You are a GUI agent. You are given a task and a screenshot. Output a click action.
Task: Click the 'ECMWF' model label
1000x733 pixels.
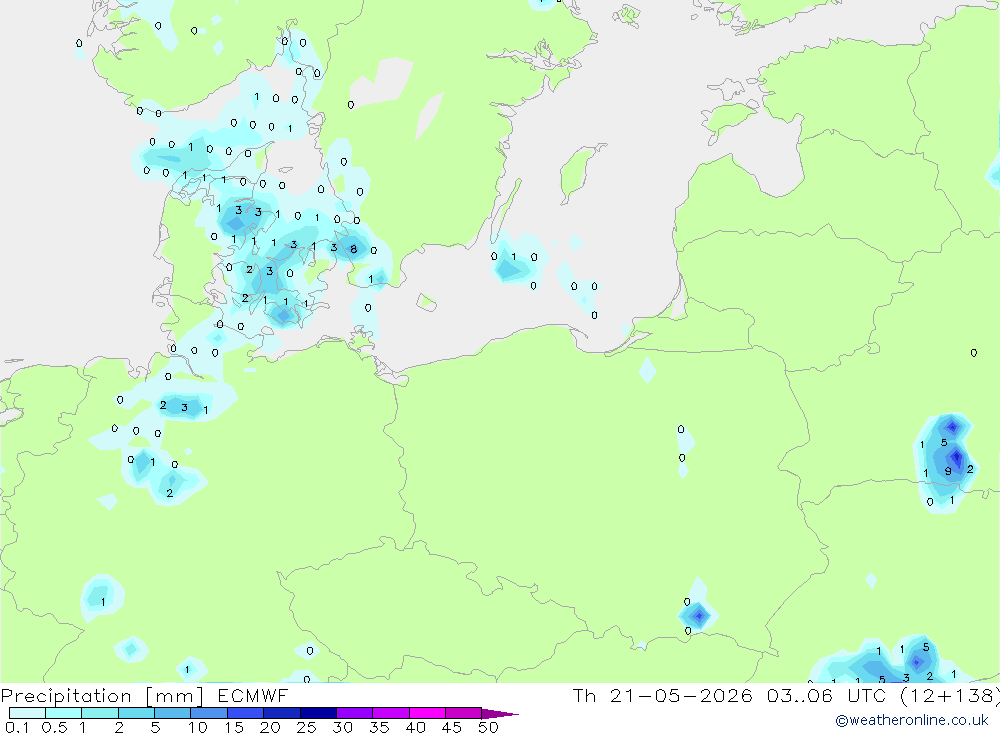(253, 695)
